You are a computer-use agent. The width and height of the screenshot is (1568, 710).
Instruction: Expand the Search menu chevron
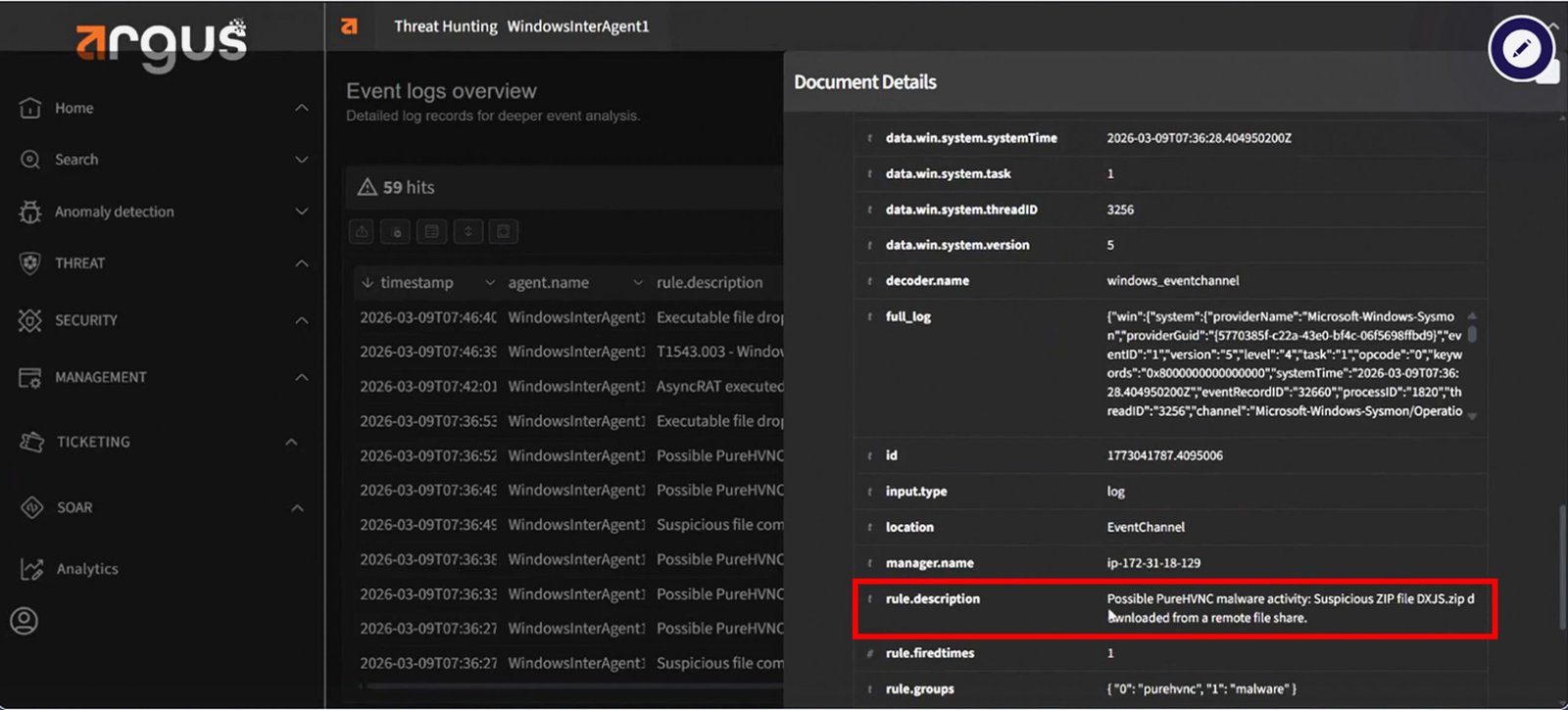(x=302, y=160)
